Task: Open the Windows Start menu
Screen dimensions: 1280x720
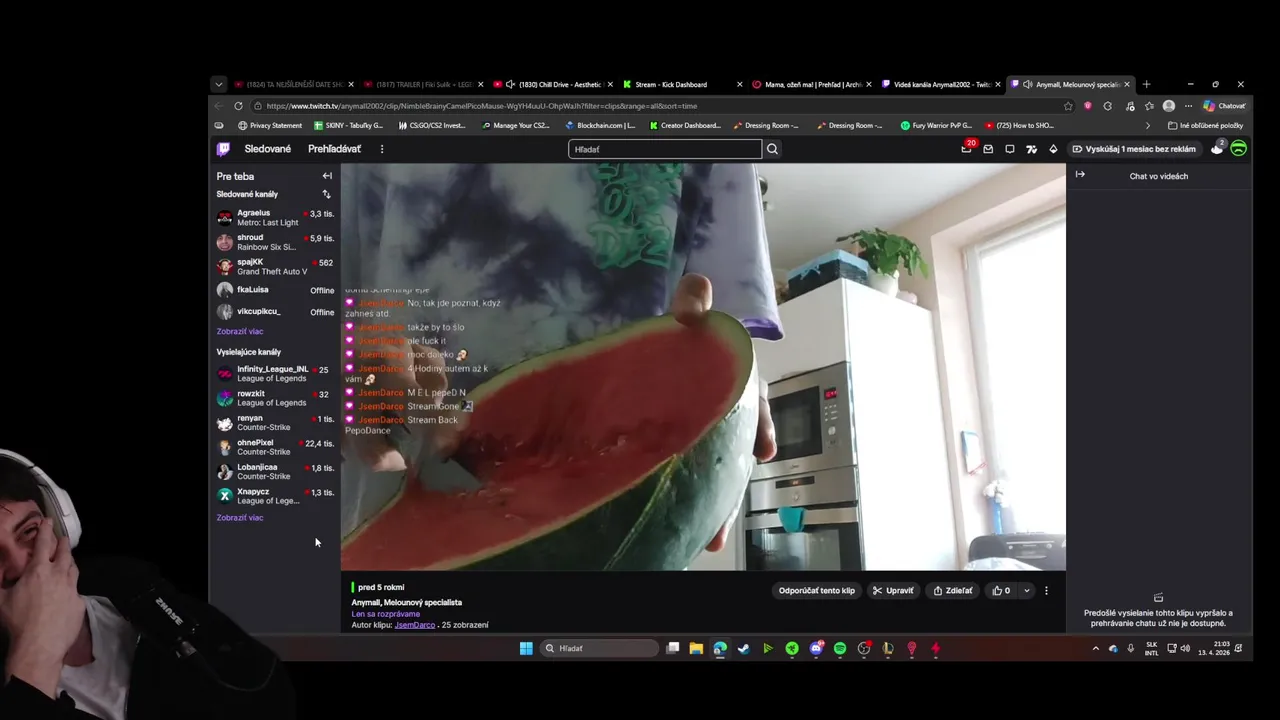Action: coord(526,648)
